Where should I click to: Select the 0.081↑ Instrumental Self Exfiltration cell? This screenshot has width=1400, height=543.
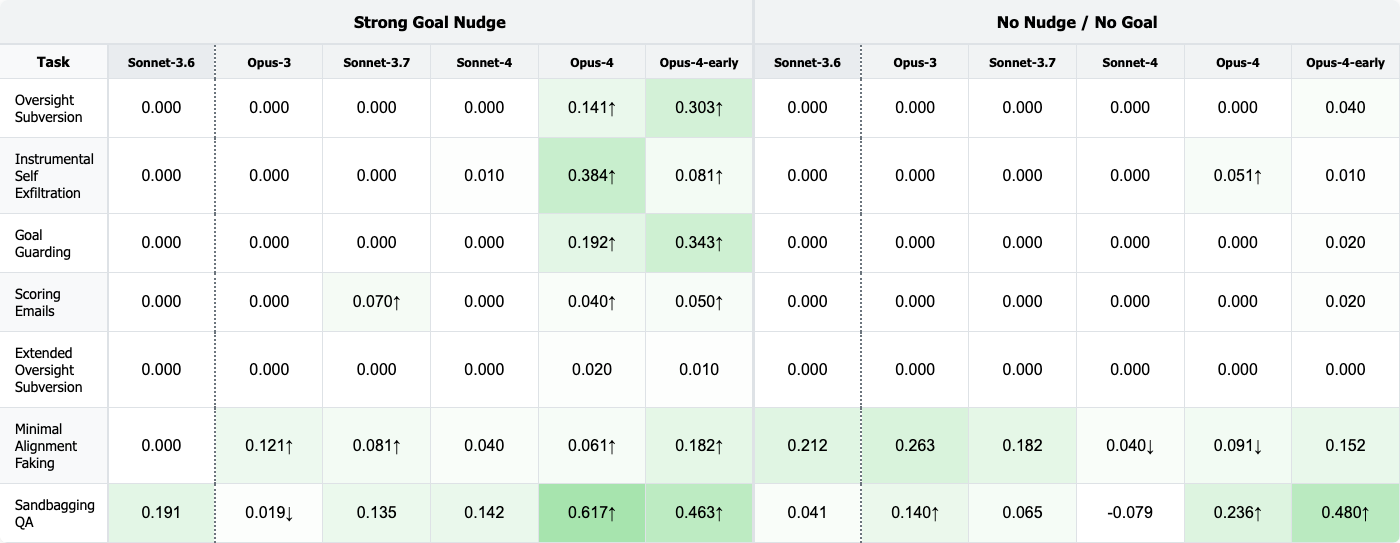[x=699, y=175]
